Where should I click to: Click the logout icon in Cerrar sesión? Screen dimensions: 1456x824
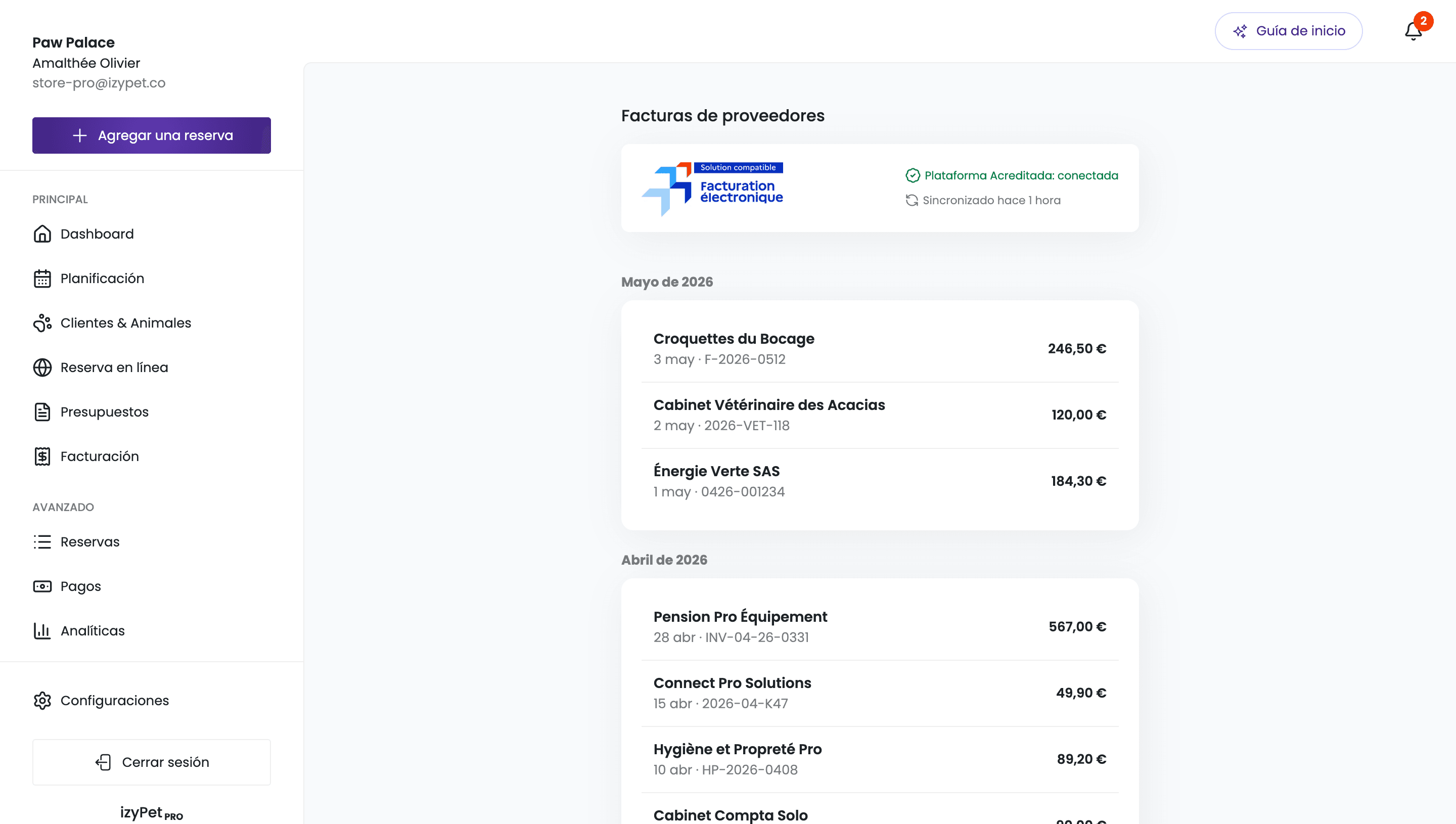[x=103, y=762]
